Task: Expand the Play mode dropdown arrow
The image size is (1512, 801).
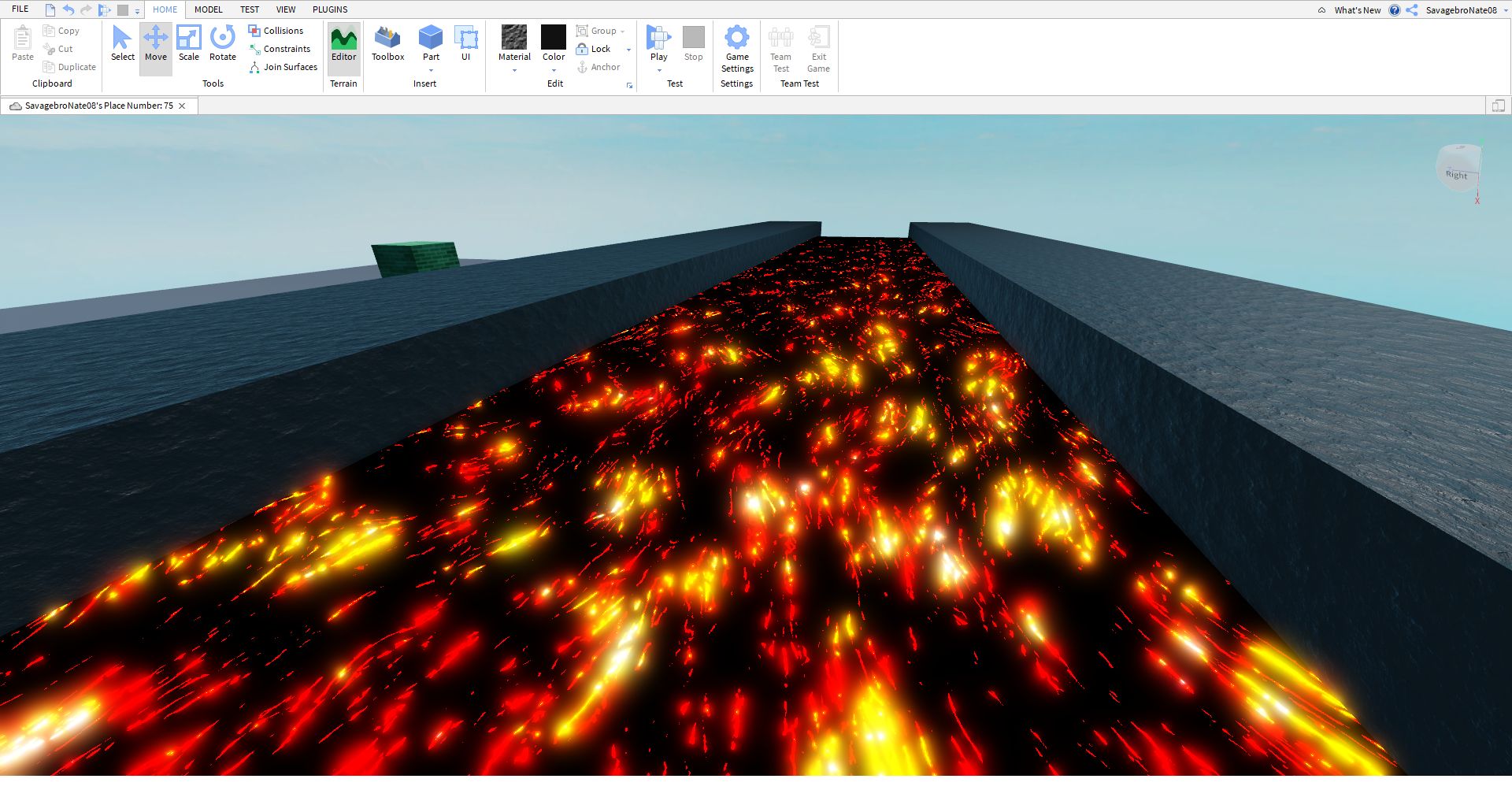Action: (658, 69)
